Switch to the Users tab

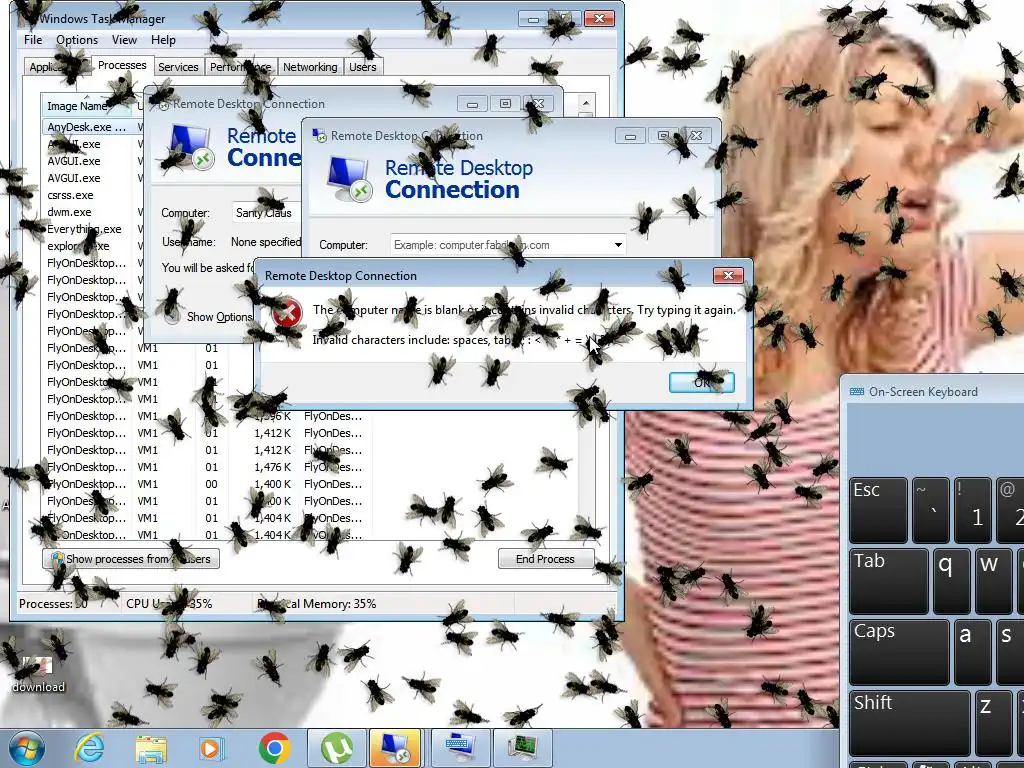362,67
